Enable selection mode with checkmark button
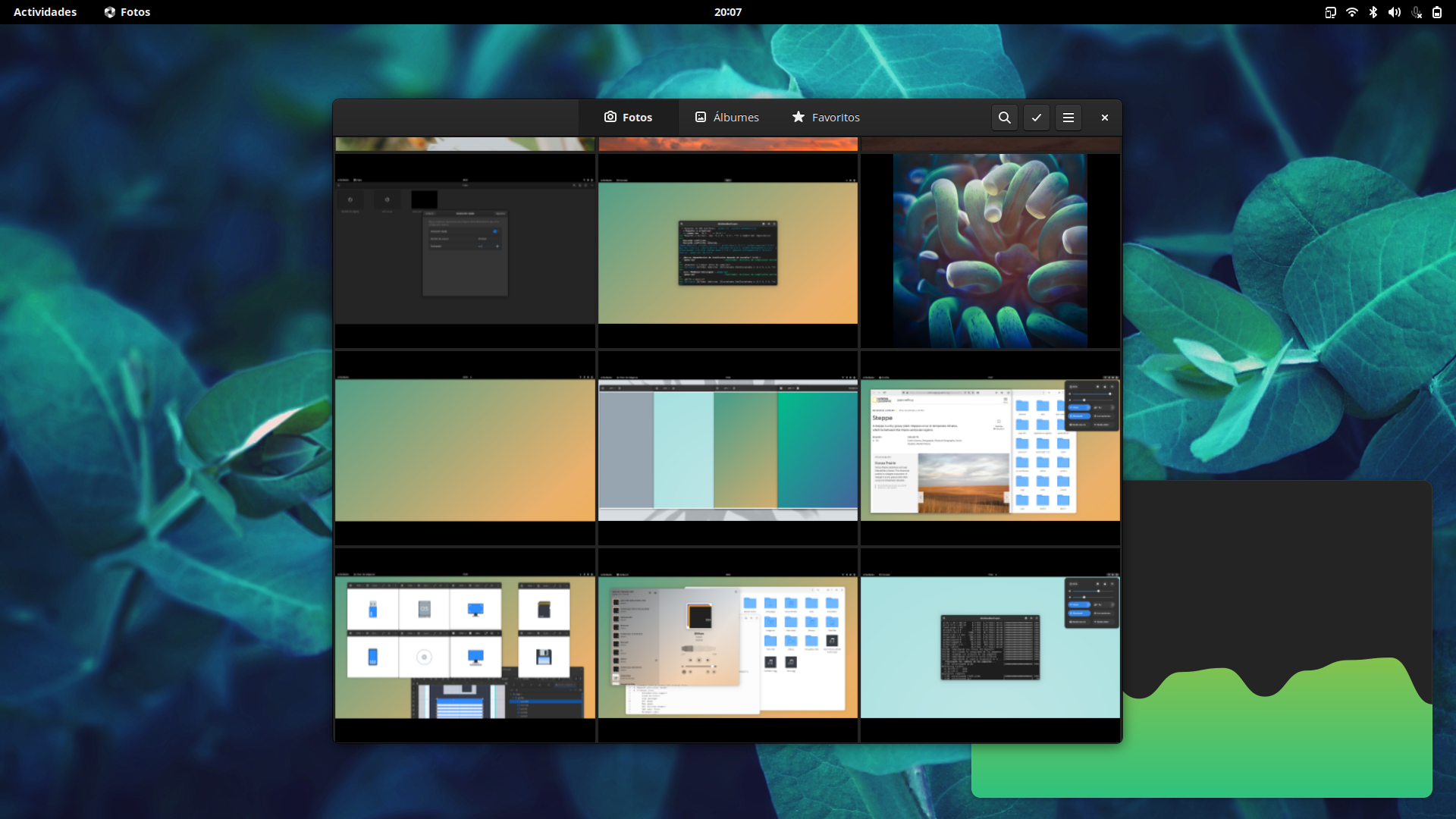 (1036, 118)
